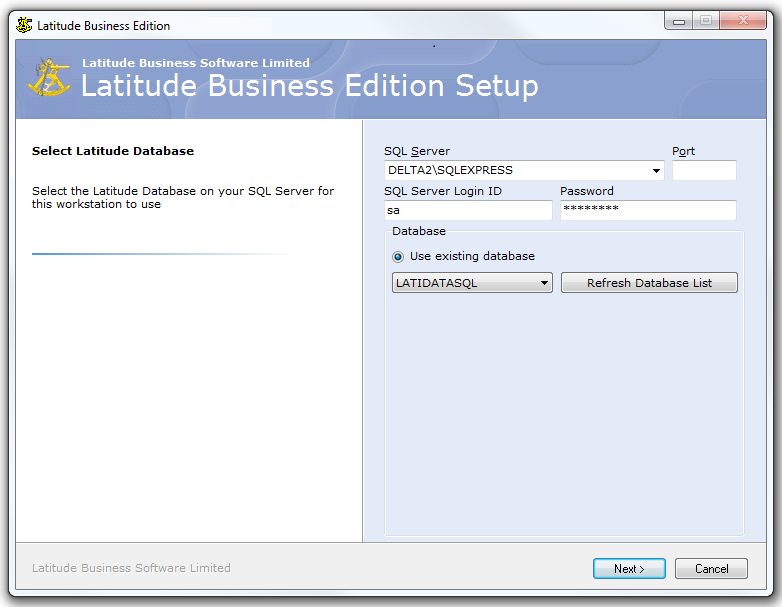Cancel the setup wizard
This screenshot has width=782, height=607.
711,569
